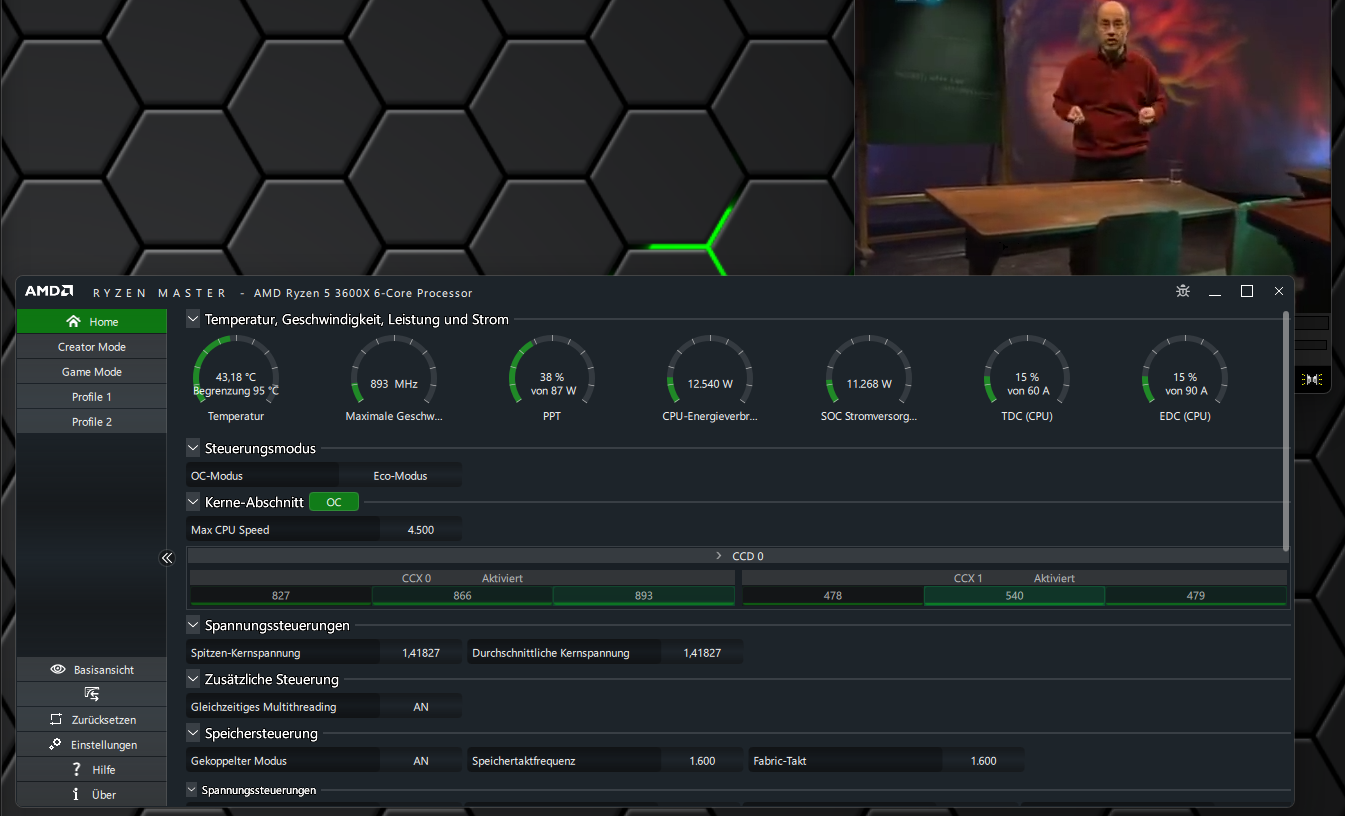
Task: Click the Fabric-Takt 1.600 field
Action: (983, 760)
